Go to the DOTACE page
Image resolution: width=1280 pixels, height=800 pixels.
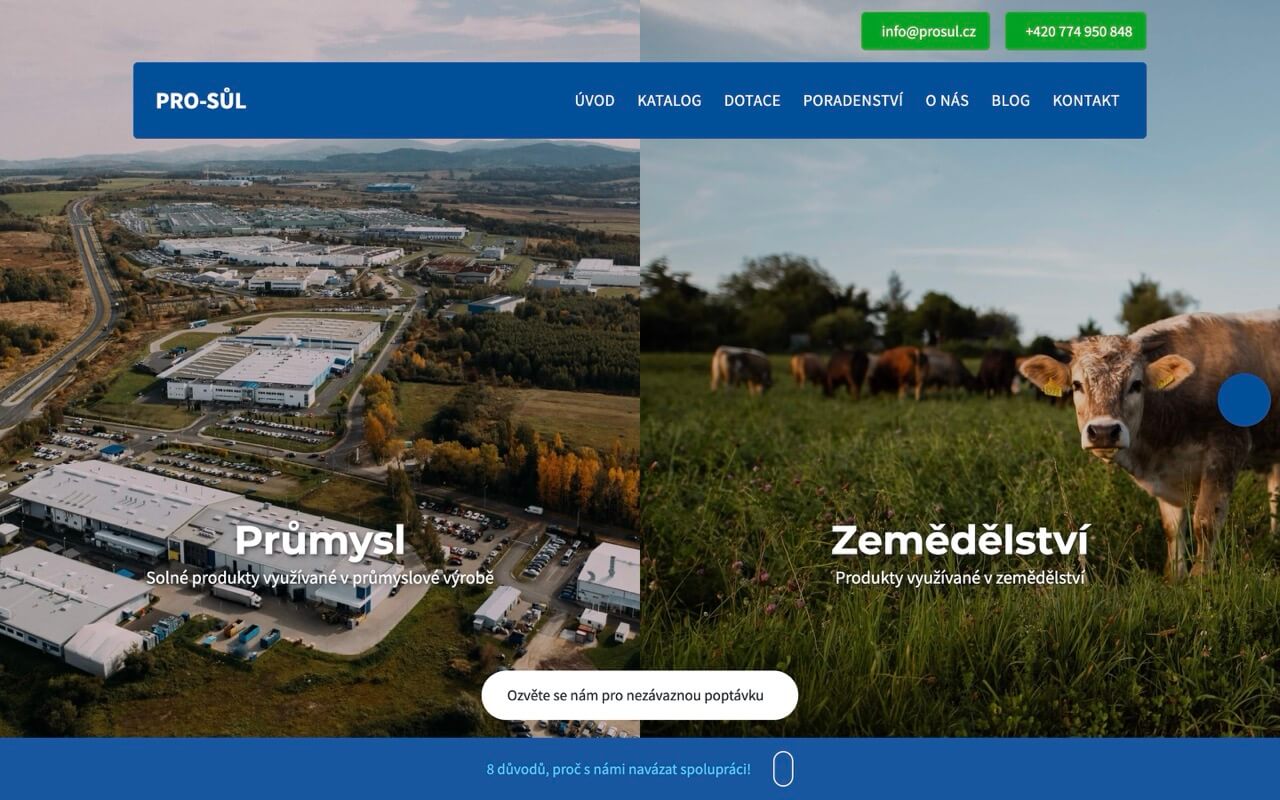pos(752,100)
